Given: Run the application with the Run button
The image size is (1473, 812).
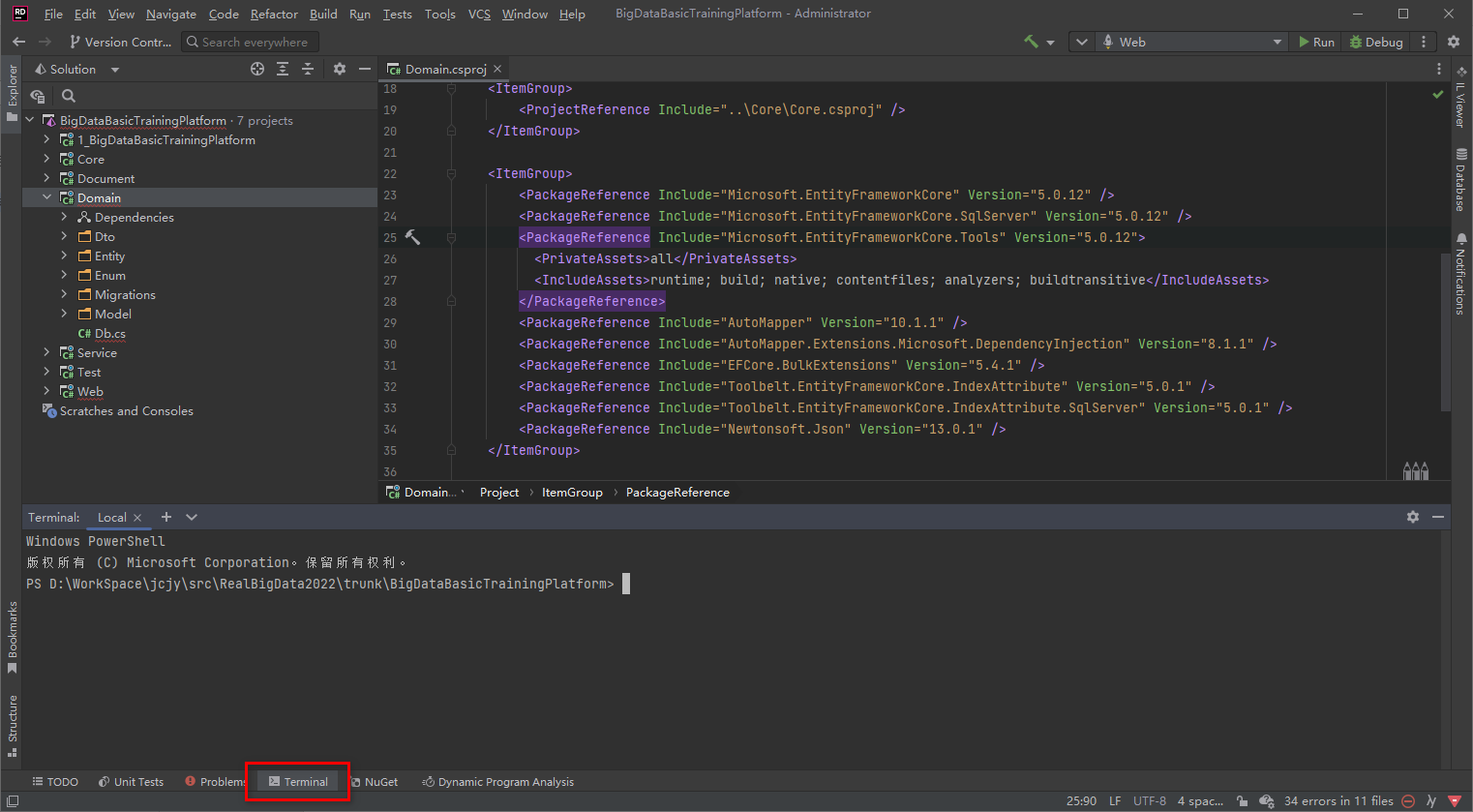Looking at the screenshot, I should point(1316,42).
